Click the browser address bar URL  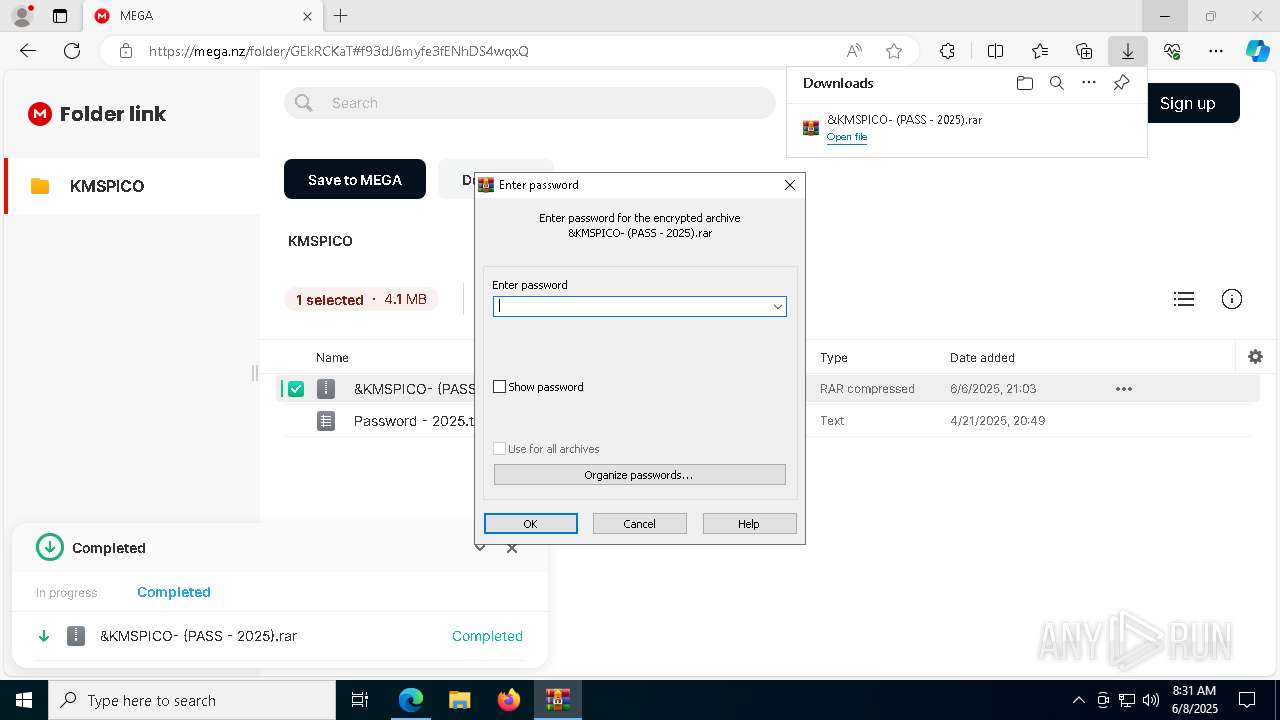(x=339, y=51)
